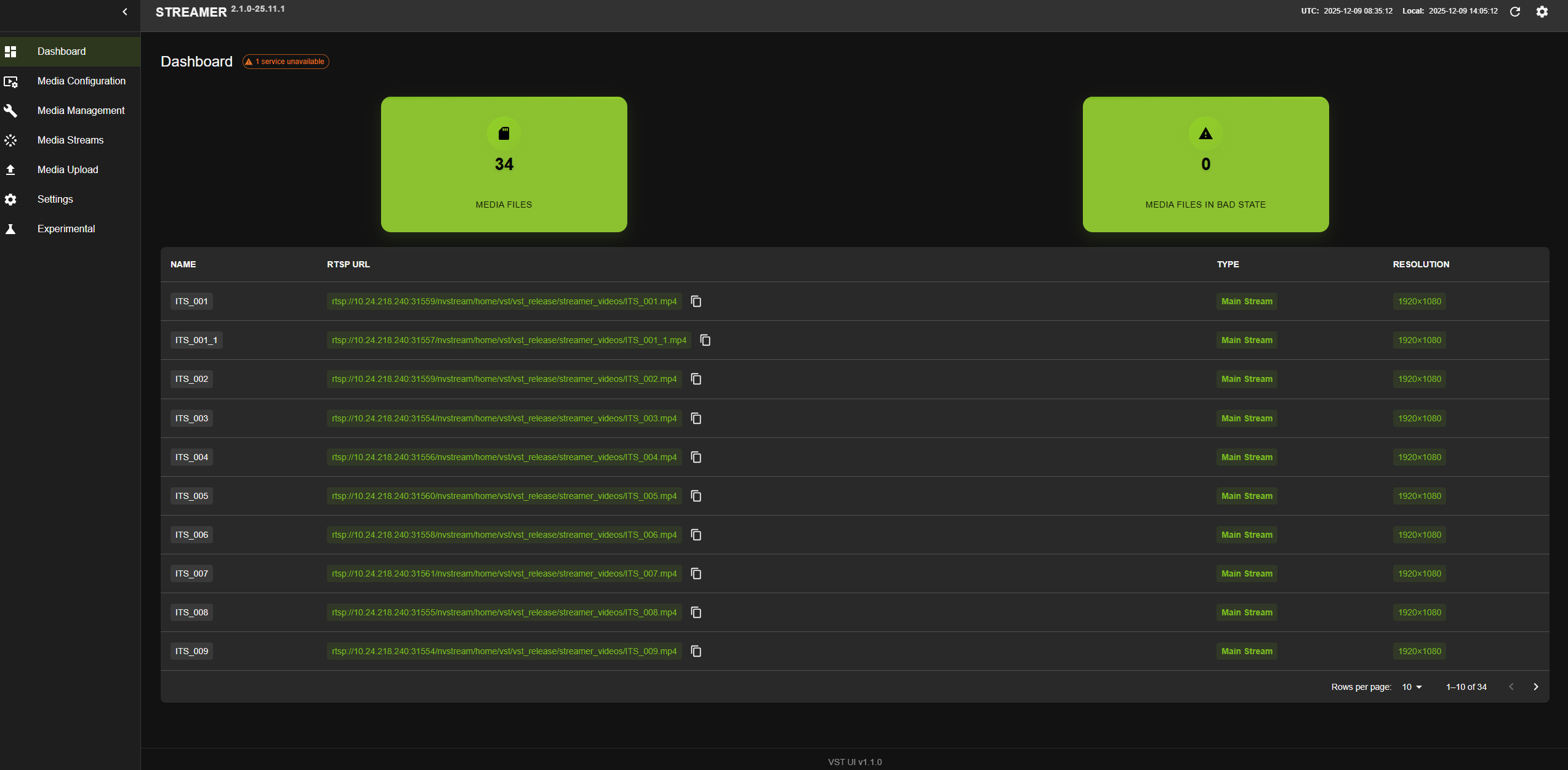Click the Media Upload arrow icon

10,169
